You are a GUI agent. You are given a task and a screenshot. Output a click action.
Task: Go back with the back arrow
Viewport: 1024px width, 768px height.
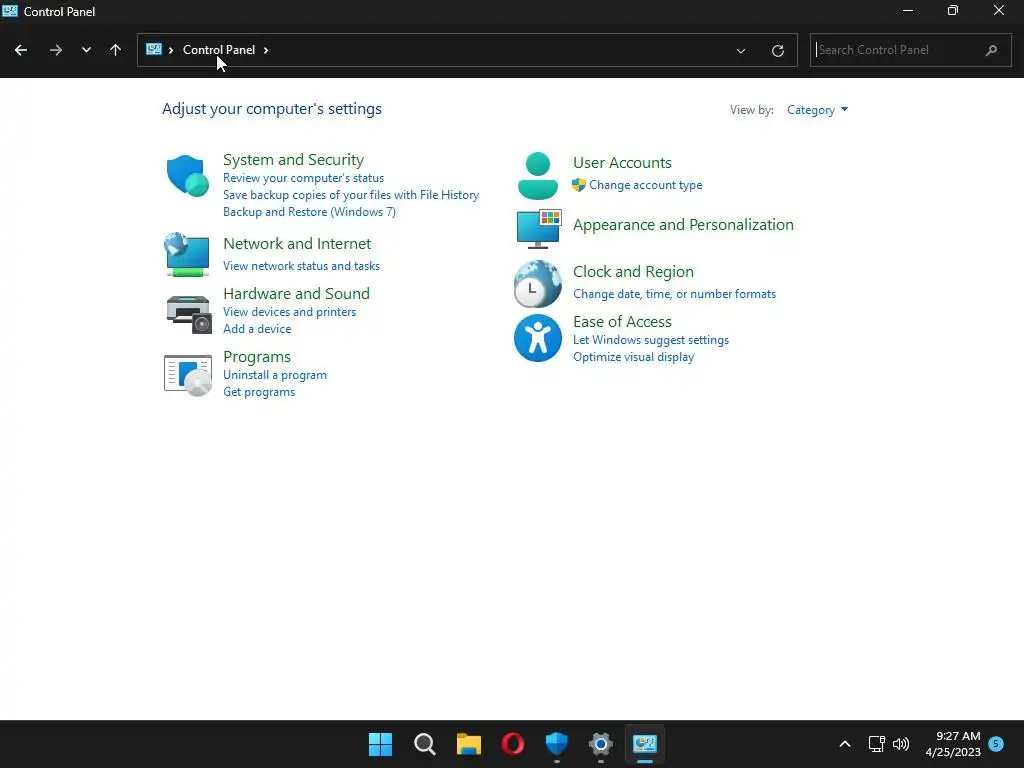click(x=21, y=50)
